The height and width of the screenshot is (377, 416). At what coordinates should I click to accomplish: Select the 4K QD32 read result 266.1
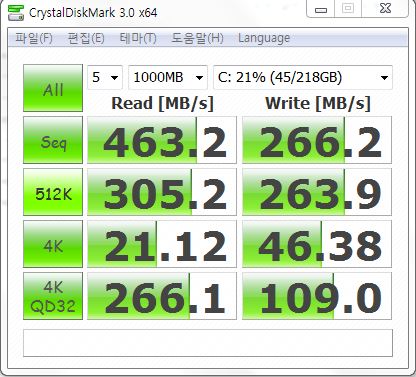(x=162, y=296)
